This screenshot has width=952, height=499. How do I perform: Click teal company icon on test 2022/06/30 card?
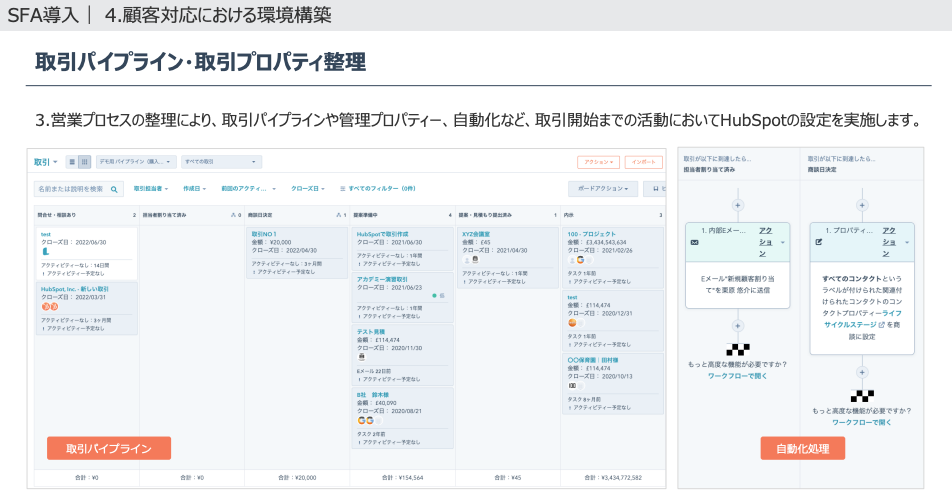click(46, 251)
